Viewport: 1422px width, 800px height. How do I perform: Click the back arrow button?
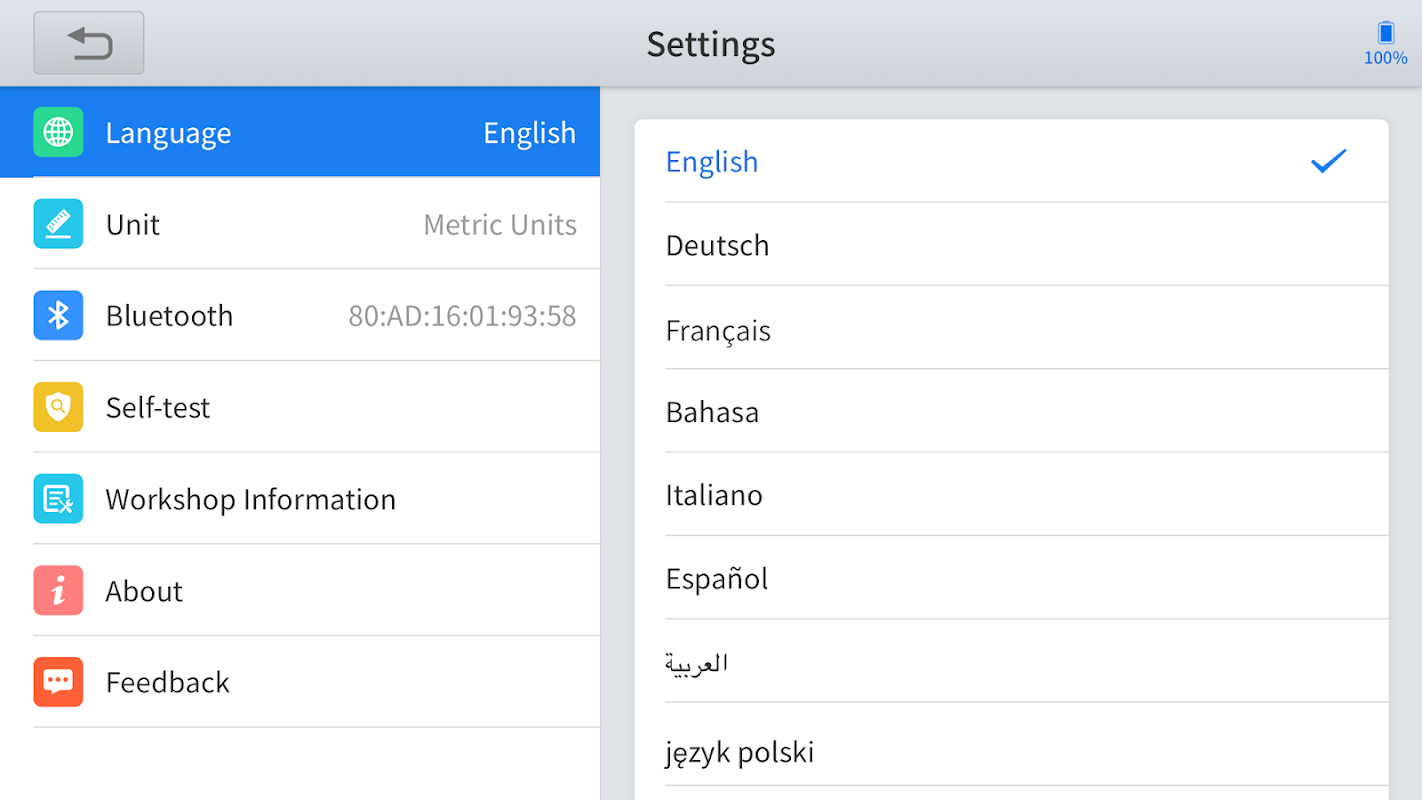tap(89, 43)
